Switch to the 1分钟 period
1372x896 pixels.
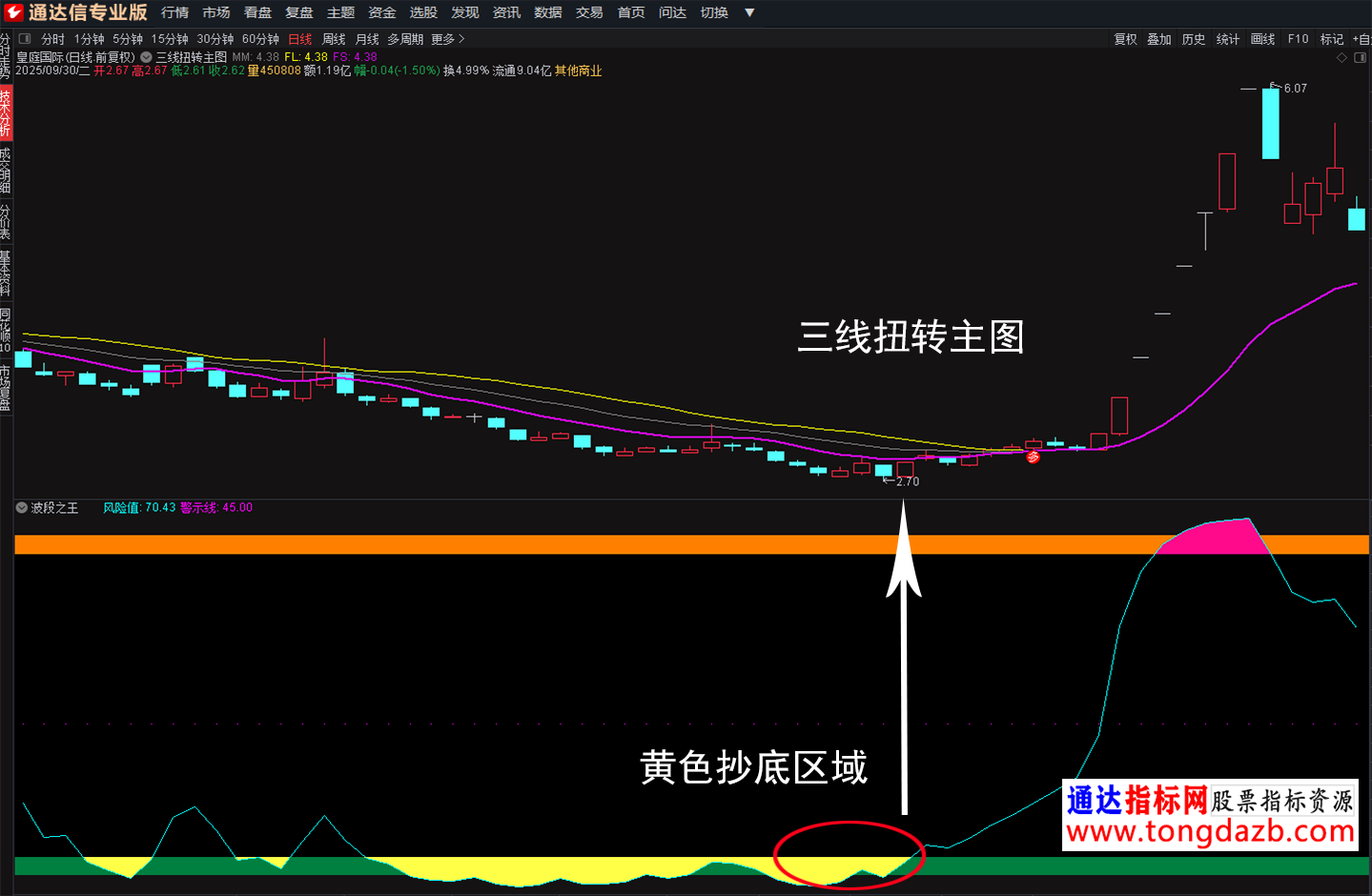90,39
